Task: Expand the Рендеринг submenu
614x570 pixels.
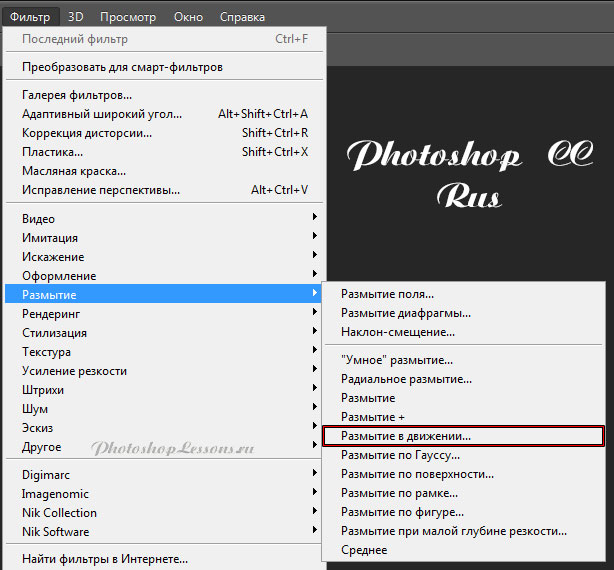Action: 164,314
